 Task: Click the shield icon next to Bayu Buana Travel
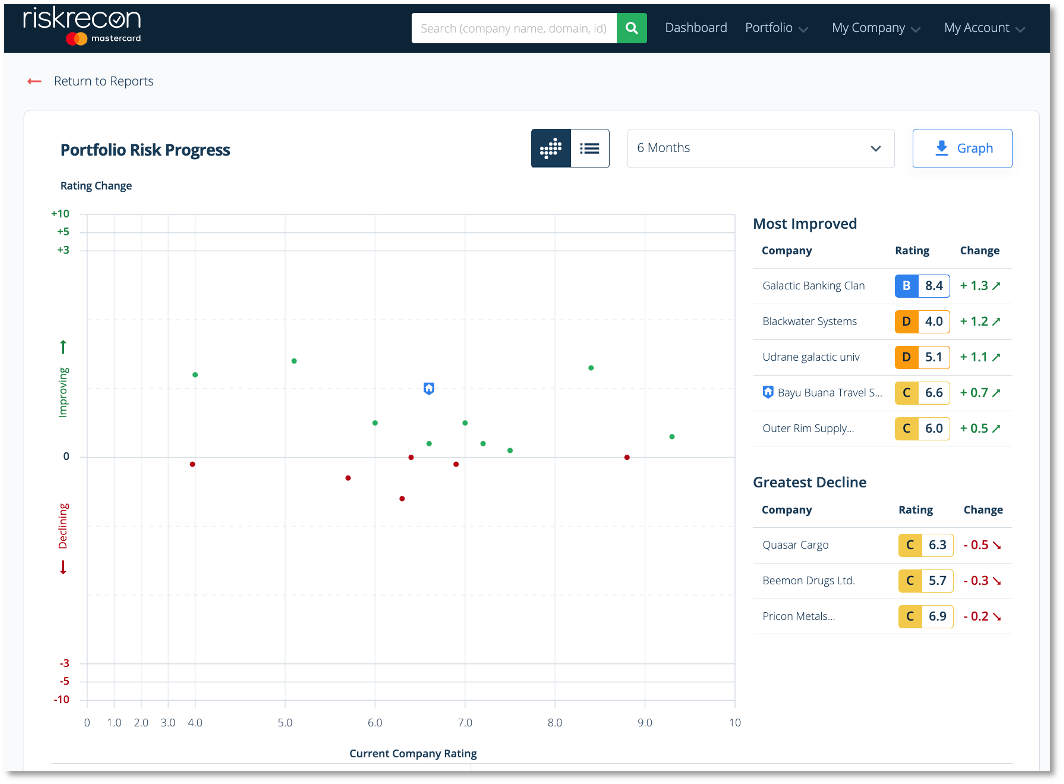tap(767, 392)
